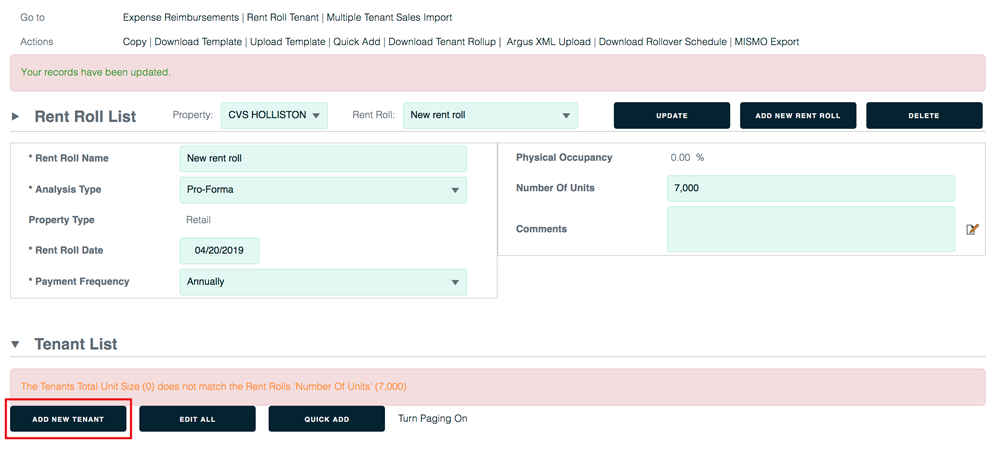Open the Property dropdown CVS HOLLISTON

click(x=274, y=115)
